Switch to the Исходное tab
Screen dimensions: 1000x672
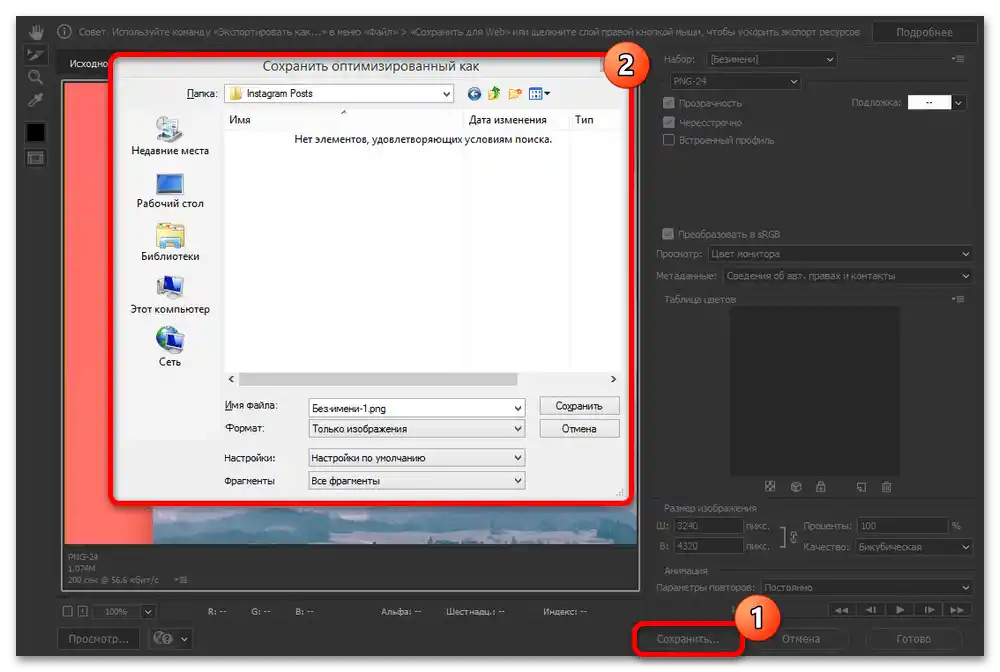point(88,64)
